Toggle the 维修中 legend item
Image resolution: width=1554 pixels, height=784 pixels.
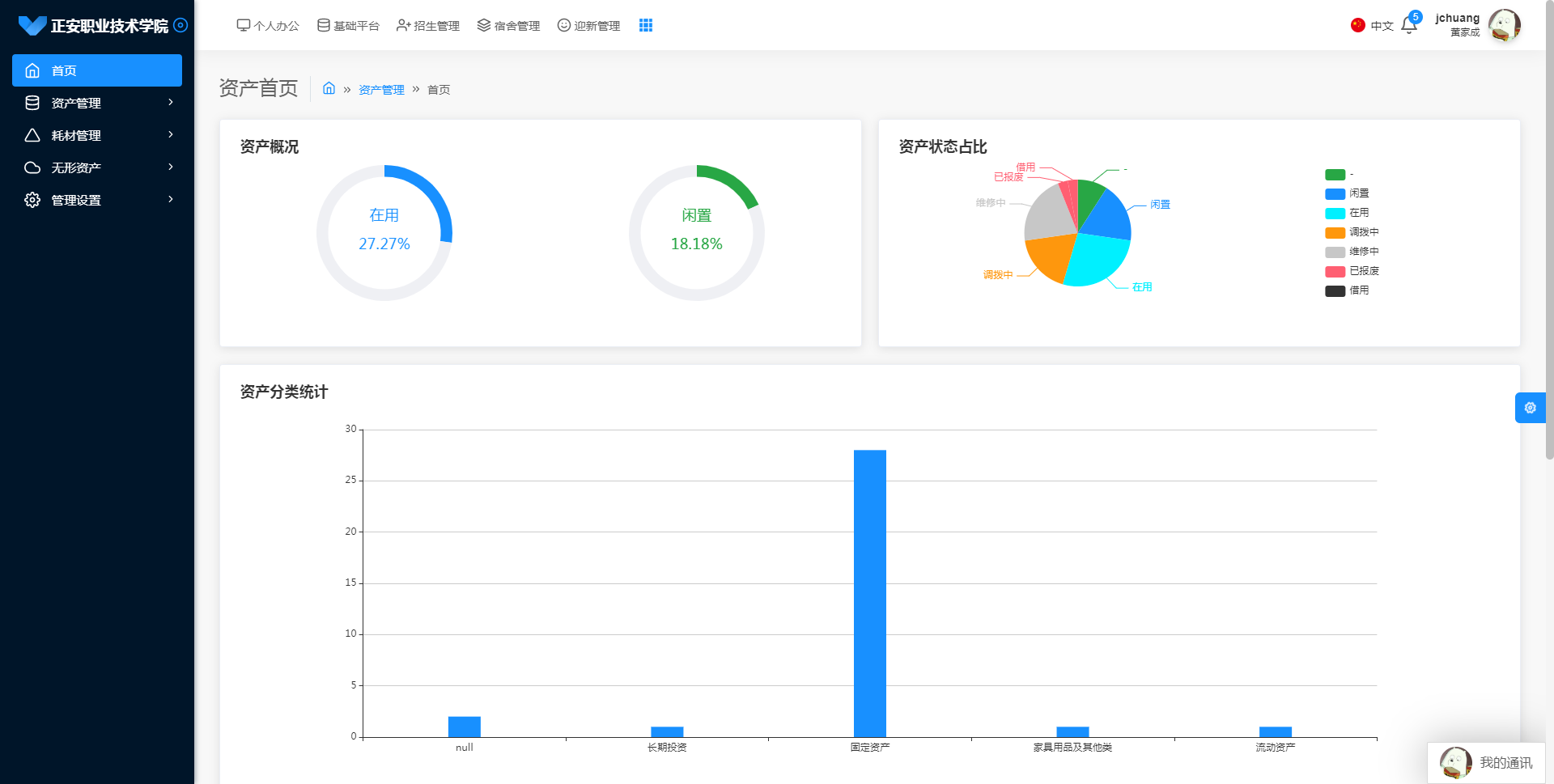click(1352, 252)
